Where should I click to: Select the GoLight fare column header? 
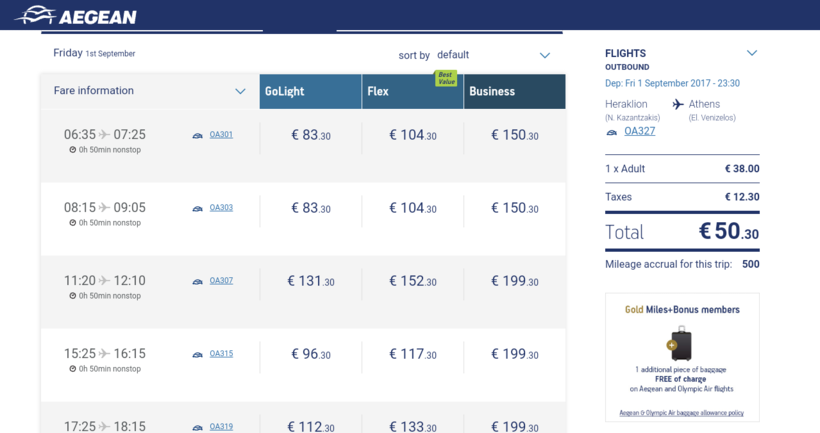coord(310,91)
